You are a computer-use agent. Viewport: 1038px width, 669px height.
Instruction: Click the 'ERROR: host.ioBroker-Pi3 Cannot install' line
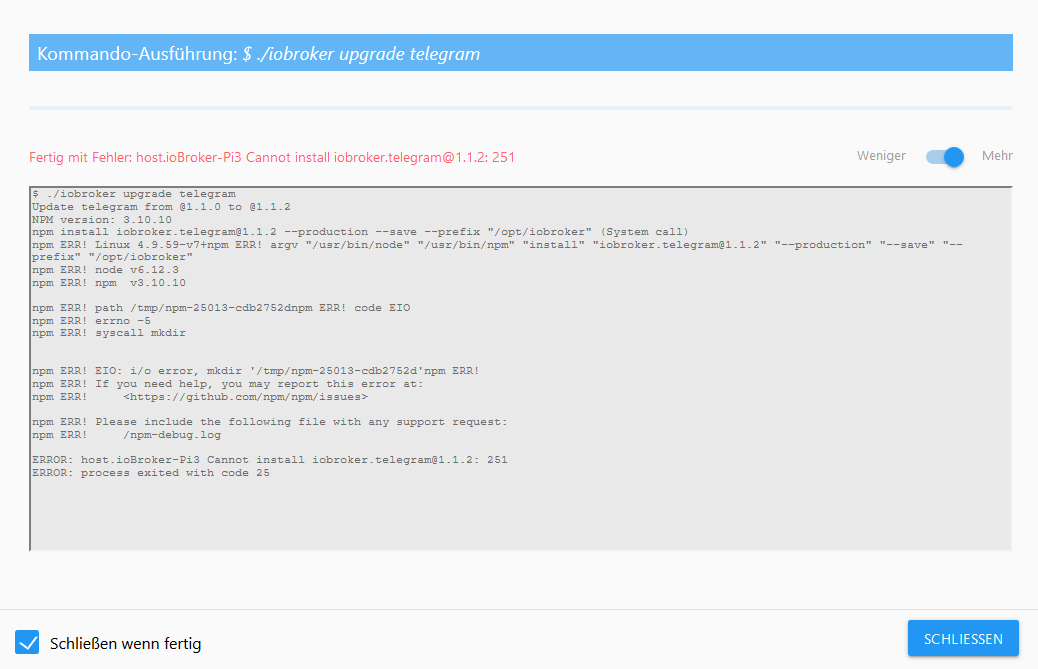click(269, 460)
